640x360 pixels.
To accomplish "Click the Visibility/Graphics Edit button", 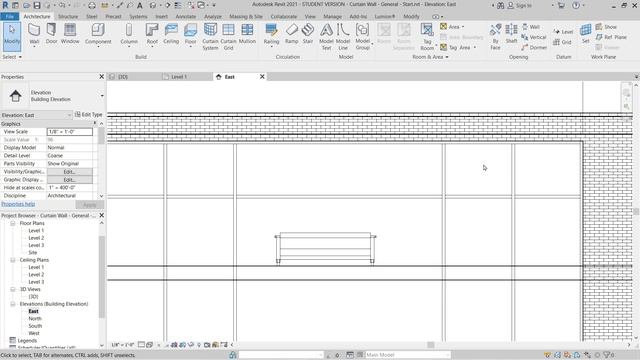I will (x=69, y=172).
